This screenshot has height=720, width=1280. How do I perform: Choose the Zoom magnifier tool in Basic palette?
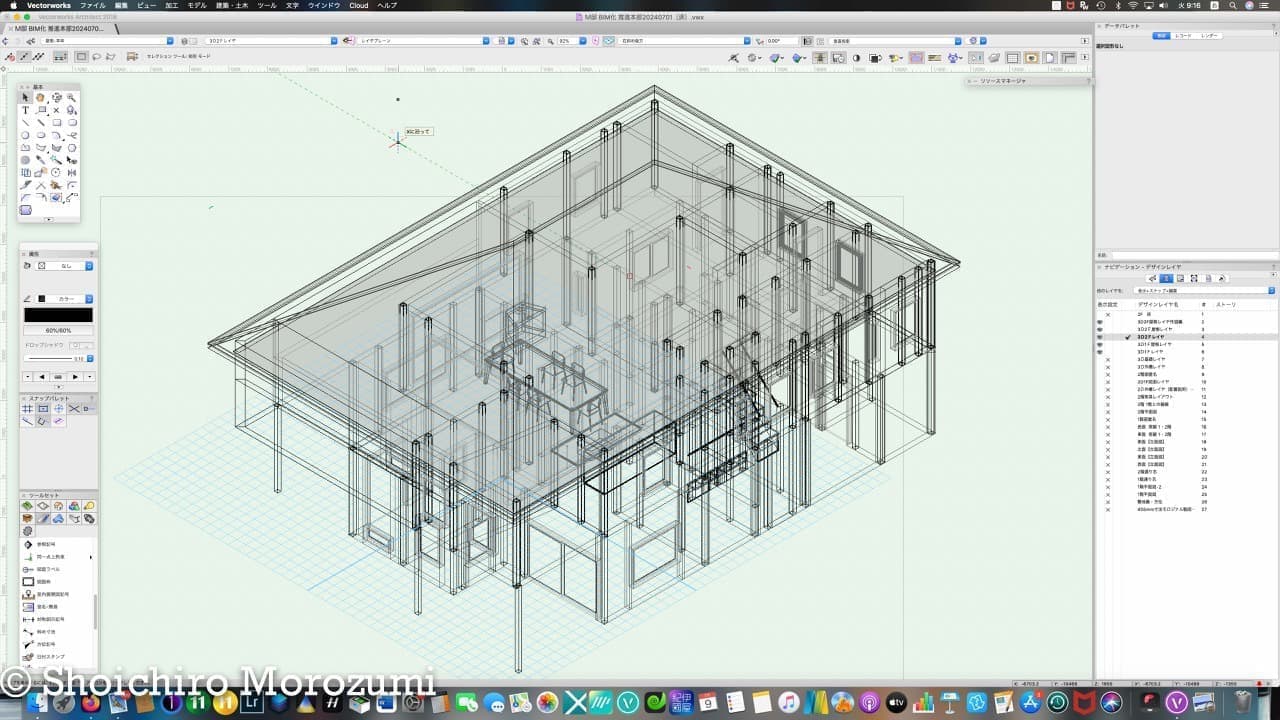pyautogui.click(x=72, y=98)
